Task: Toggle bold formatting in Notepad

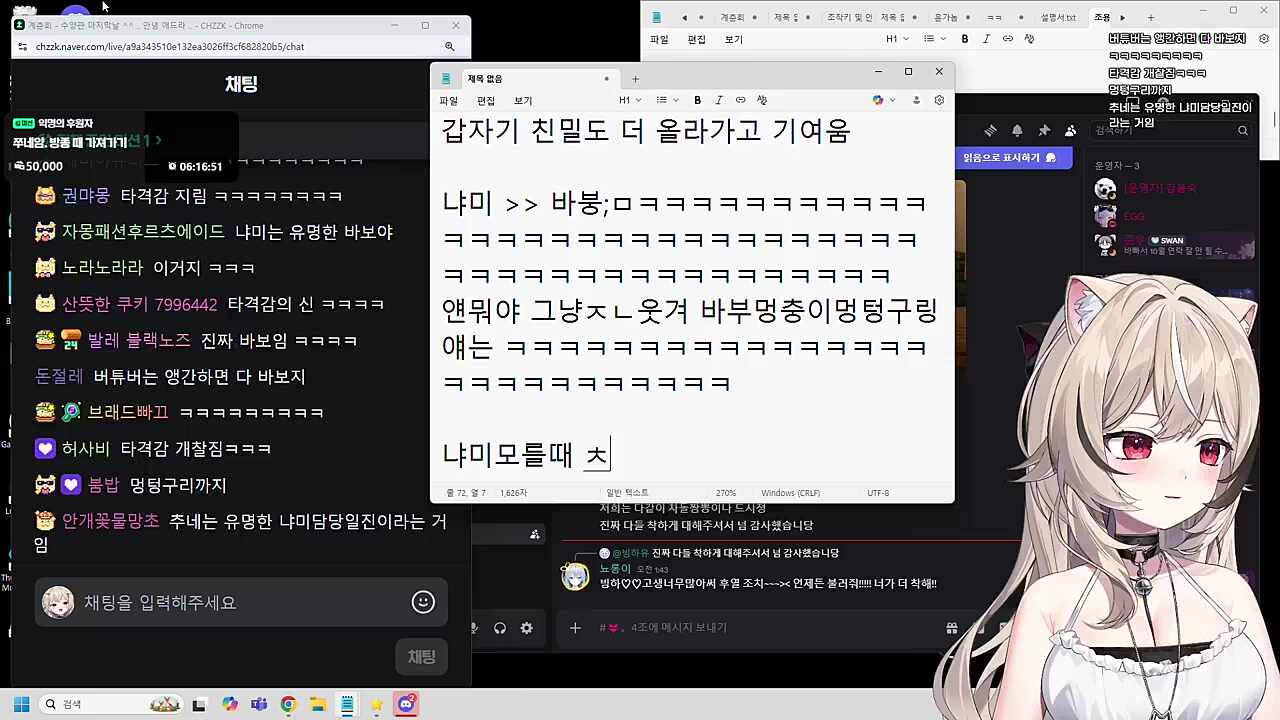Action: tap(697, 100)
